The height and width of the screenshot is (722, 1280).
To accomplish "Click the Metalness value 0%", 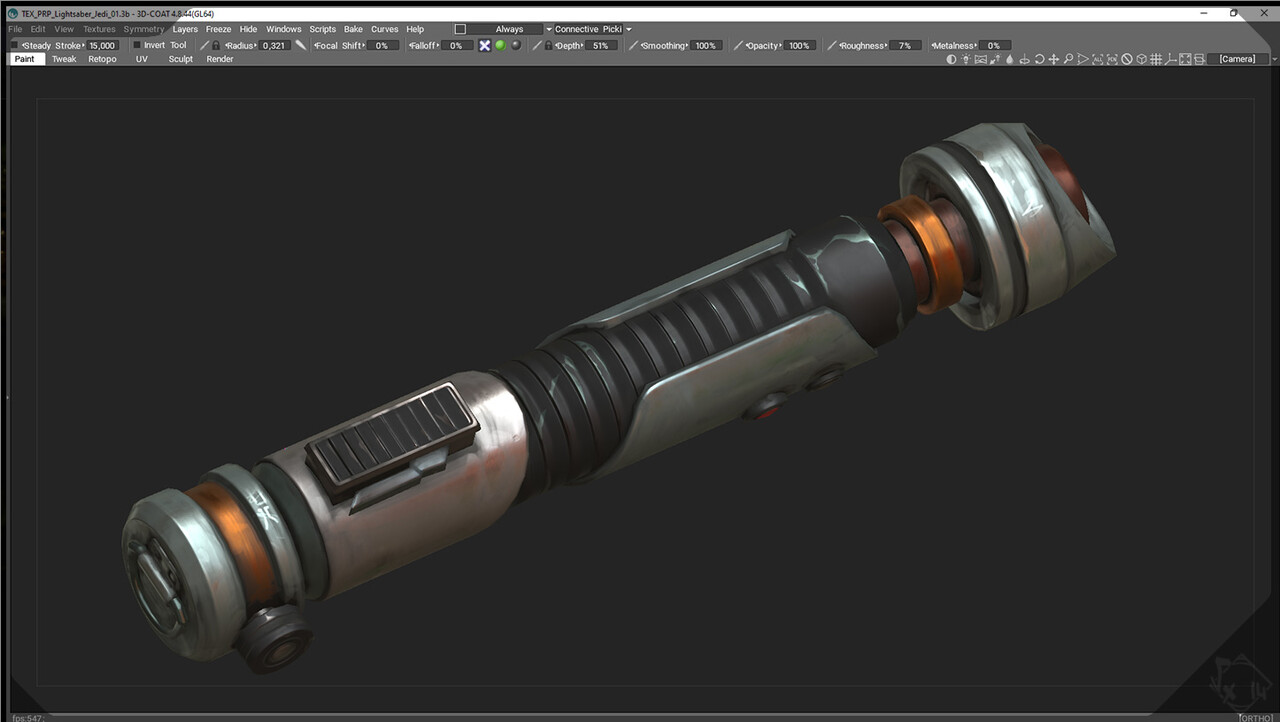I will (x=994, y=45).
